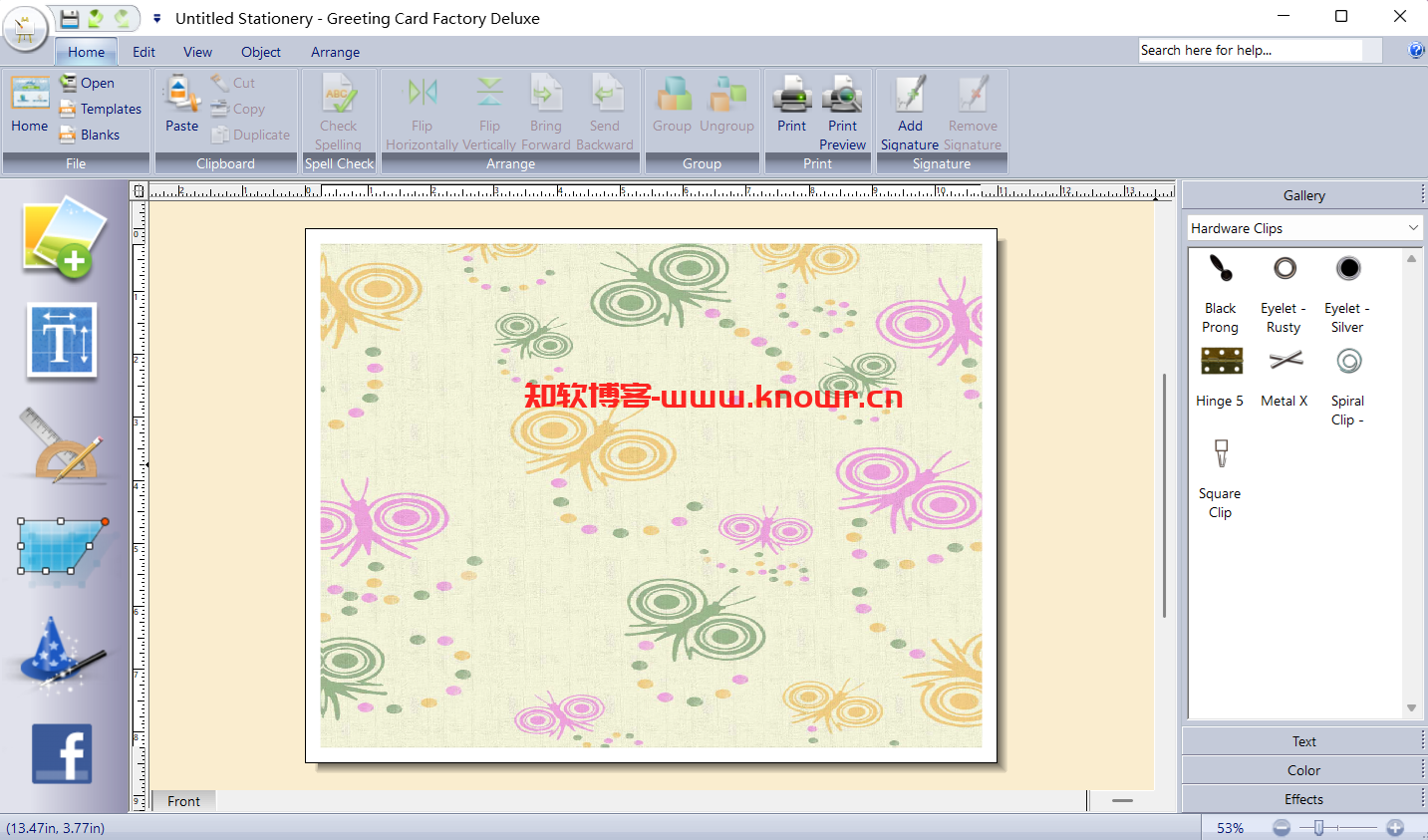Expand the Text panel
The width and height of the screenshot is (1428, 840).
pos(1304,741)
